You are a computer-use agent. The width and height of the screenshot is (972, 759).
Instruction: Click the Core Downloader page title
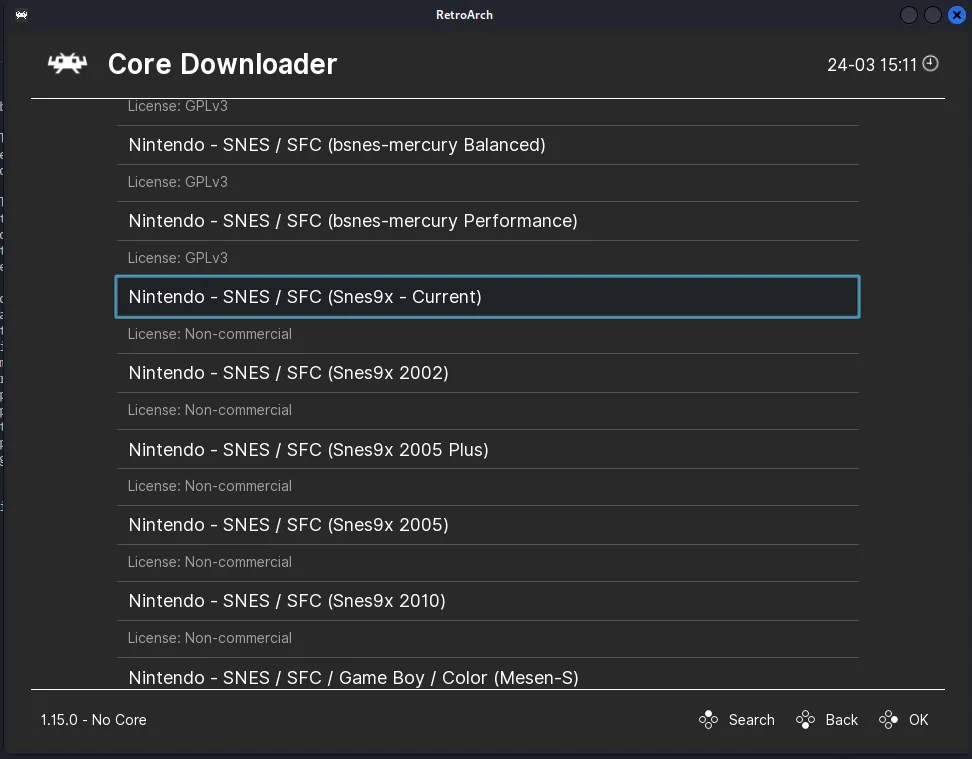coord(222,64)
